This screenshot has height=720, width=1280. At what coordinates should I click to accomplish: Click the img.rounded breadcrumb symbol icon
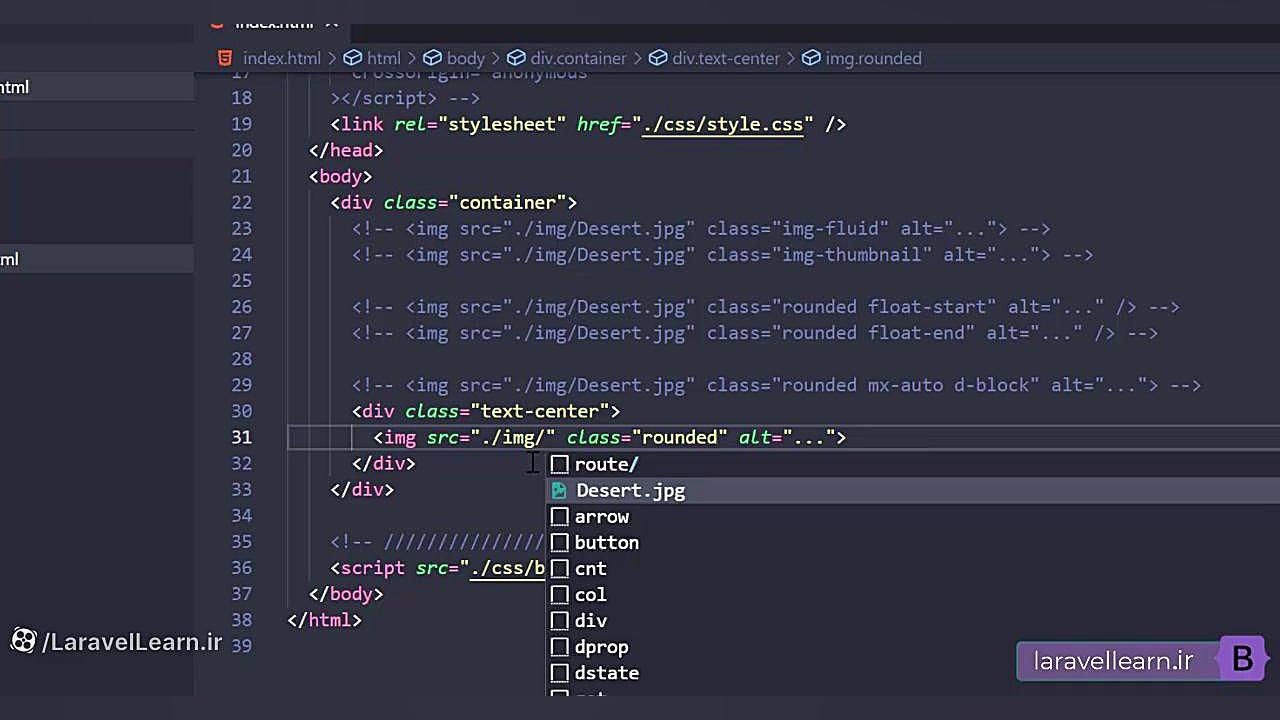(811, 58)
